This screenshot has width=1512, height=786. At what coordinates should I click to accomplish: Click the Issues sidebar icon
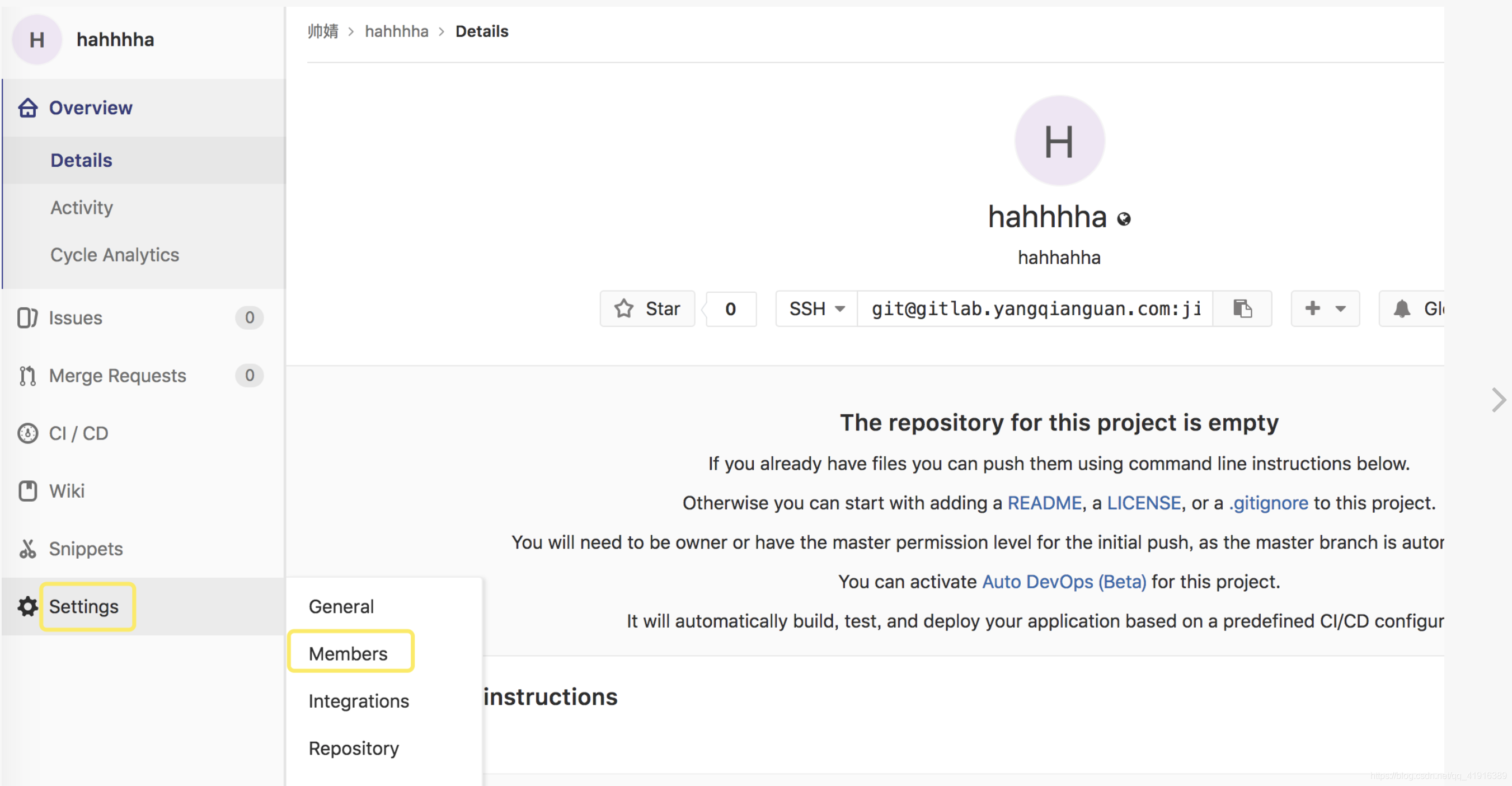point(27,317)
